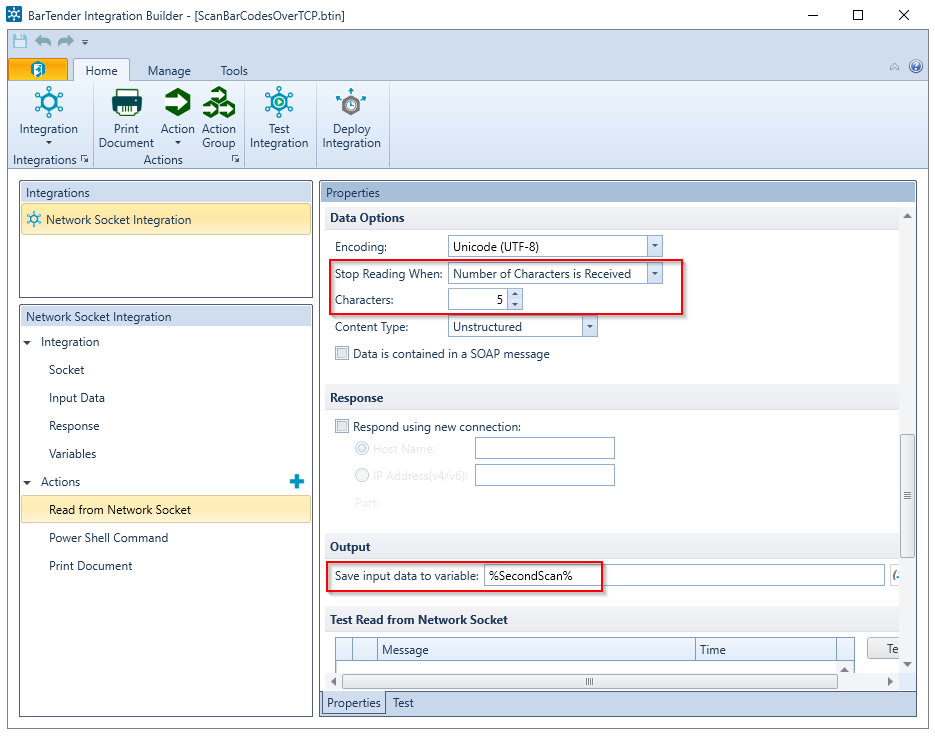Click the Integration ribbon icon
This screenshot has width=935, height=736.
tap(48, 103)
